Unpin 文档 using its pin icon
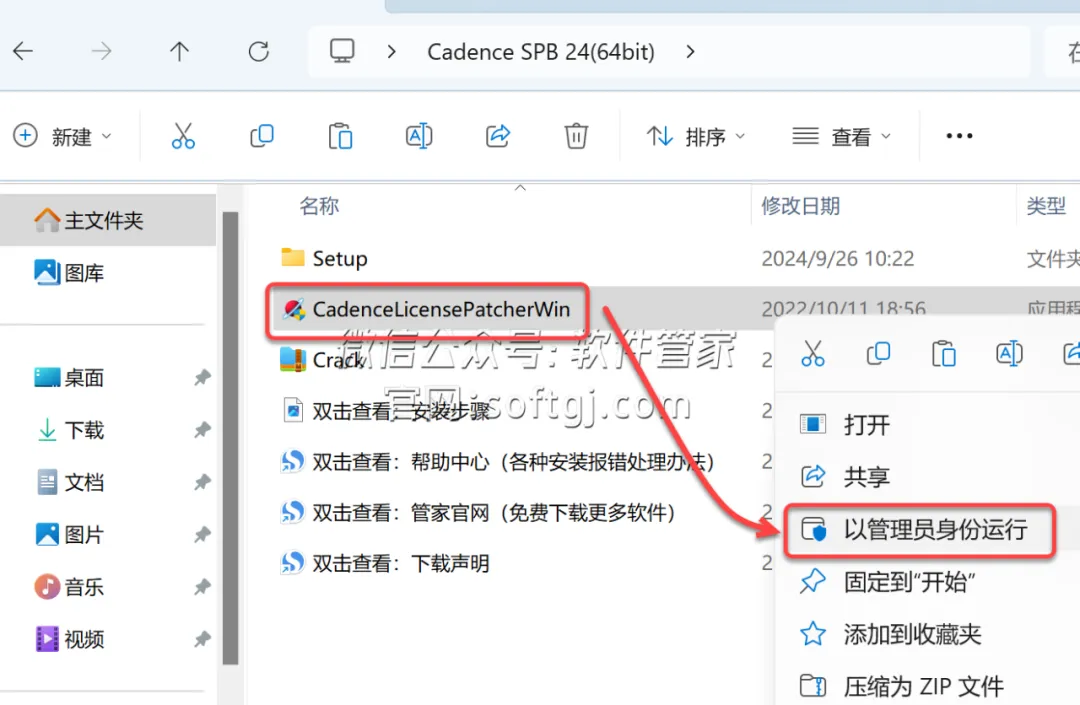The image size is (1080, 705). 202,482
